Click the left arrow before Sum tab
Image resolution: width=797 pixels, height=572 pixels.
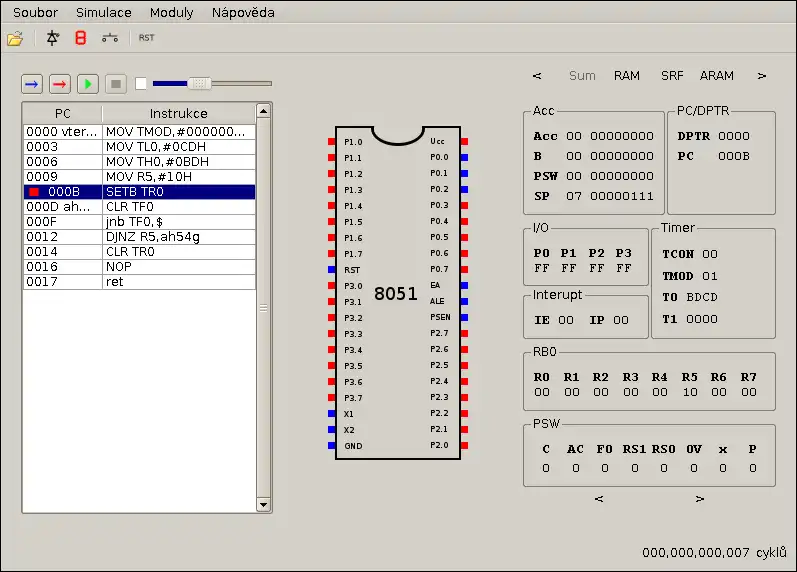click(537, 76)
